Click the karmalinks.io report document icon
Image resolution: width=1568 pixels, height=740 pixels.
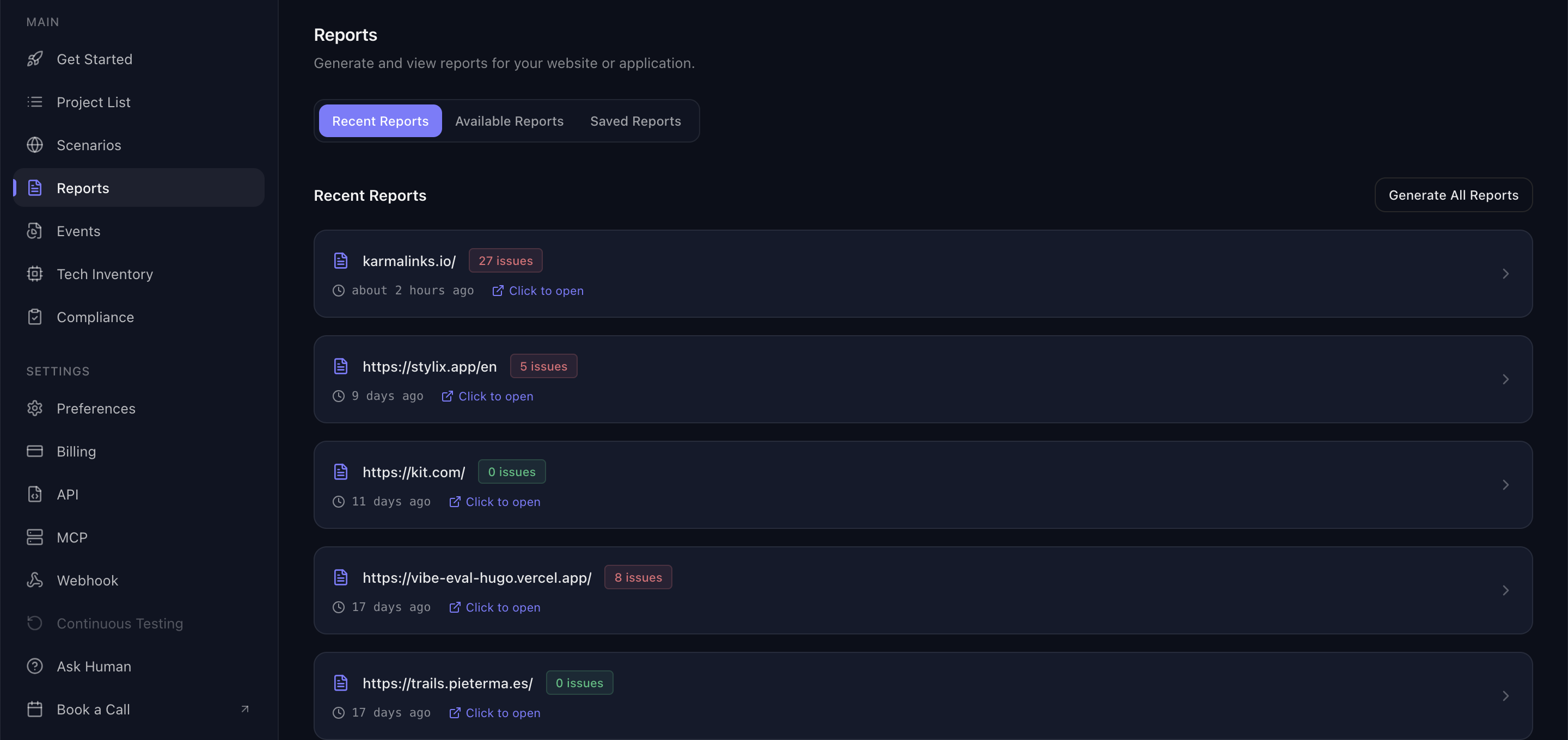341,261
